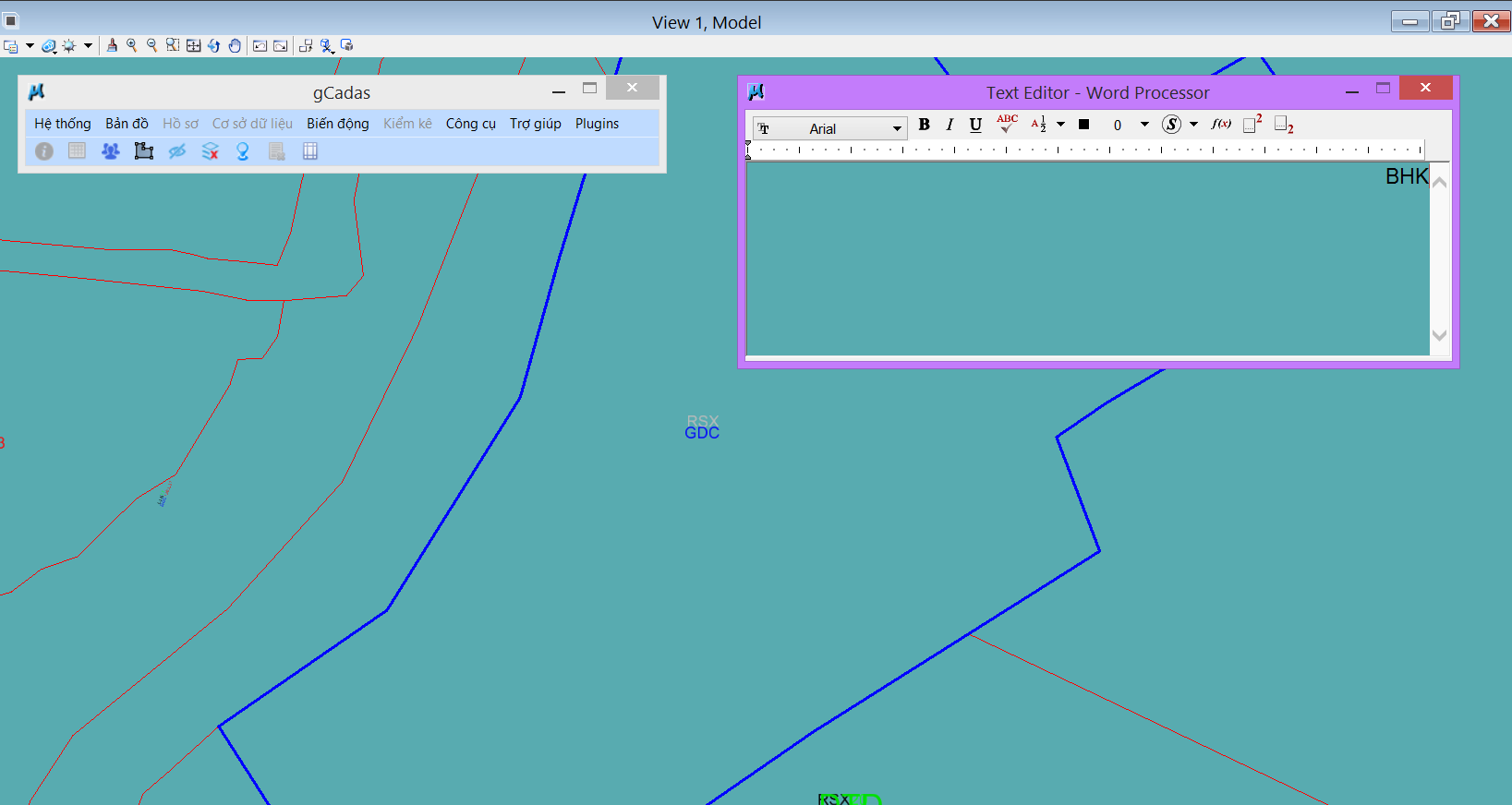Click the delete layers red X icon

(211, 151)
